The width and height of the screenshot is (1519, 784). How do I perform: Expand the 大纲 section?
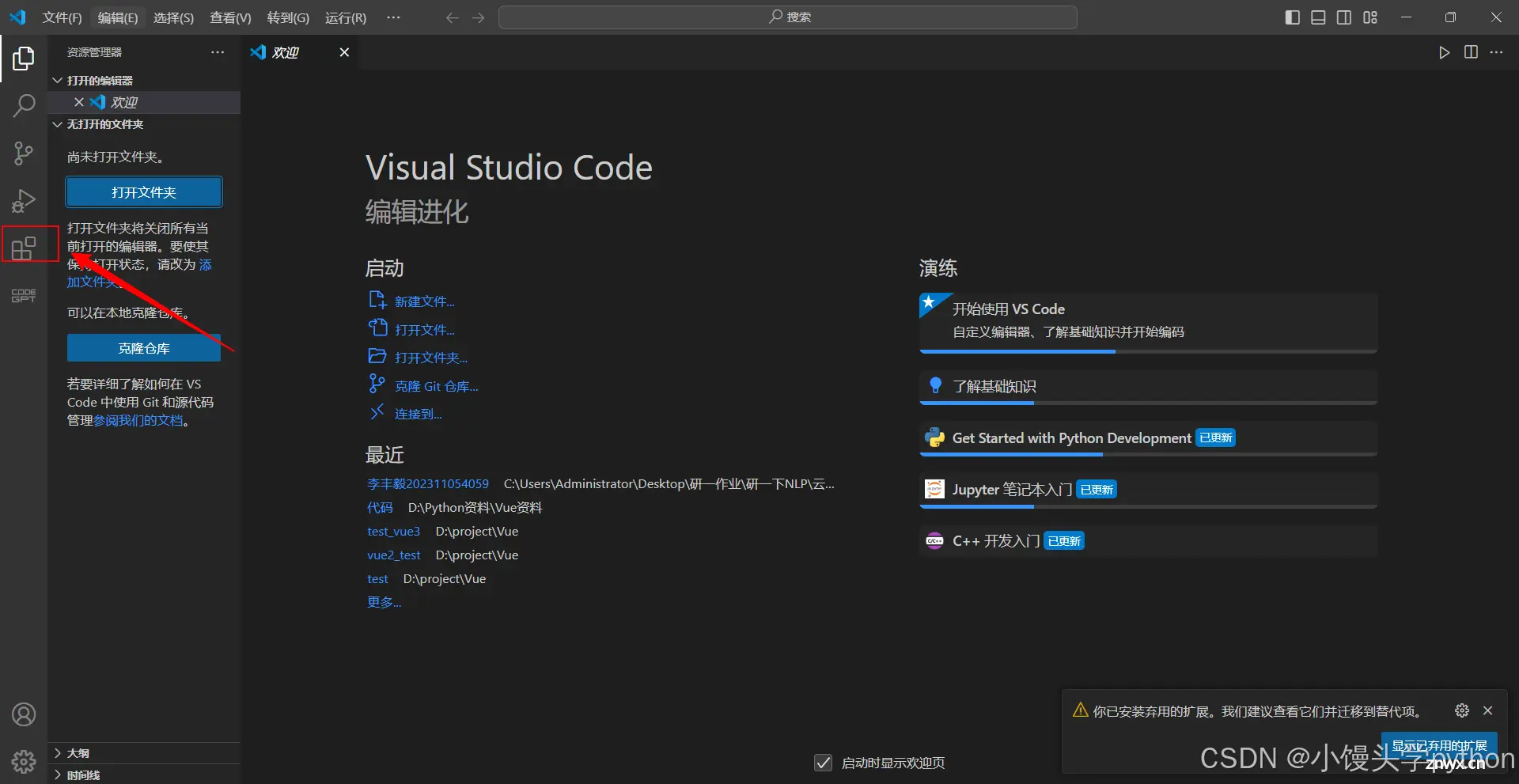click(x=144, y=753)
